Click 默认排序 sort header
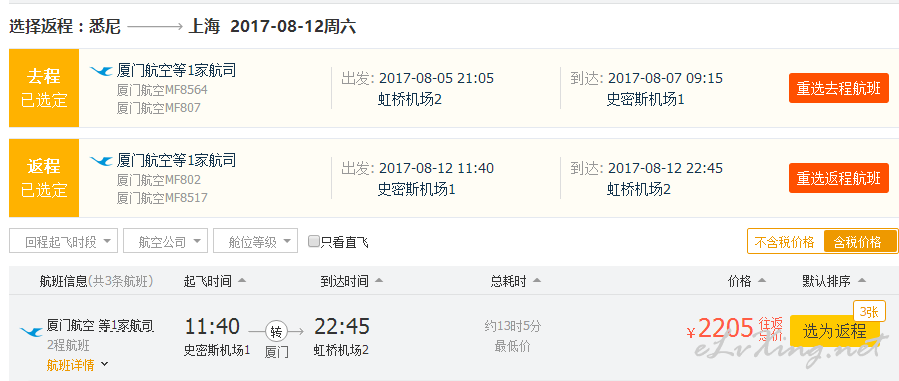Screen dimensions: 899x381 (834, 281)
